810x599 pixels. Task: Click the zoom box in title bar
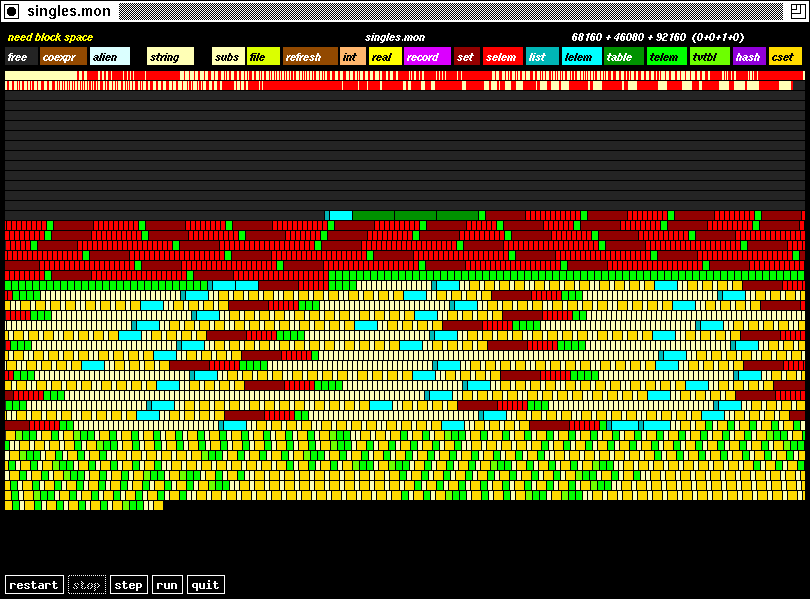(796, 11)
